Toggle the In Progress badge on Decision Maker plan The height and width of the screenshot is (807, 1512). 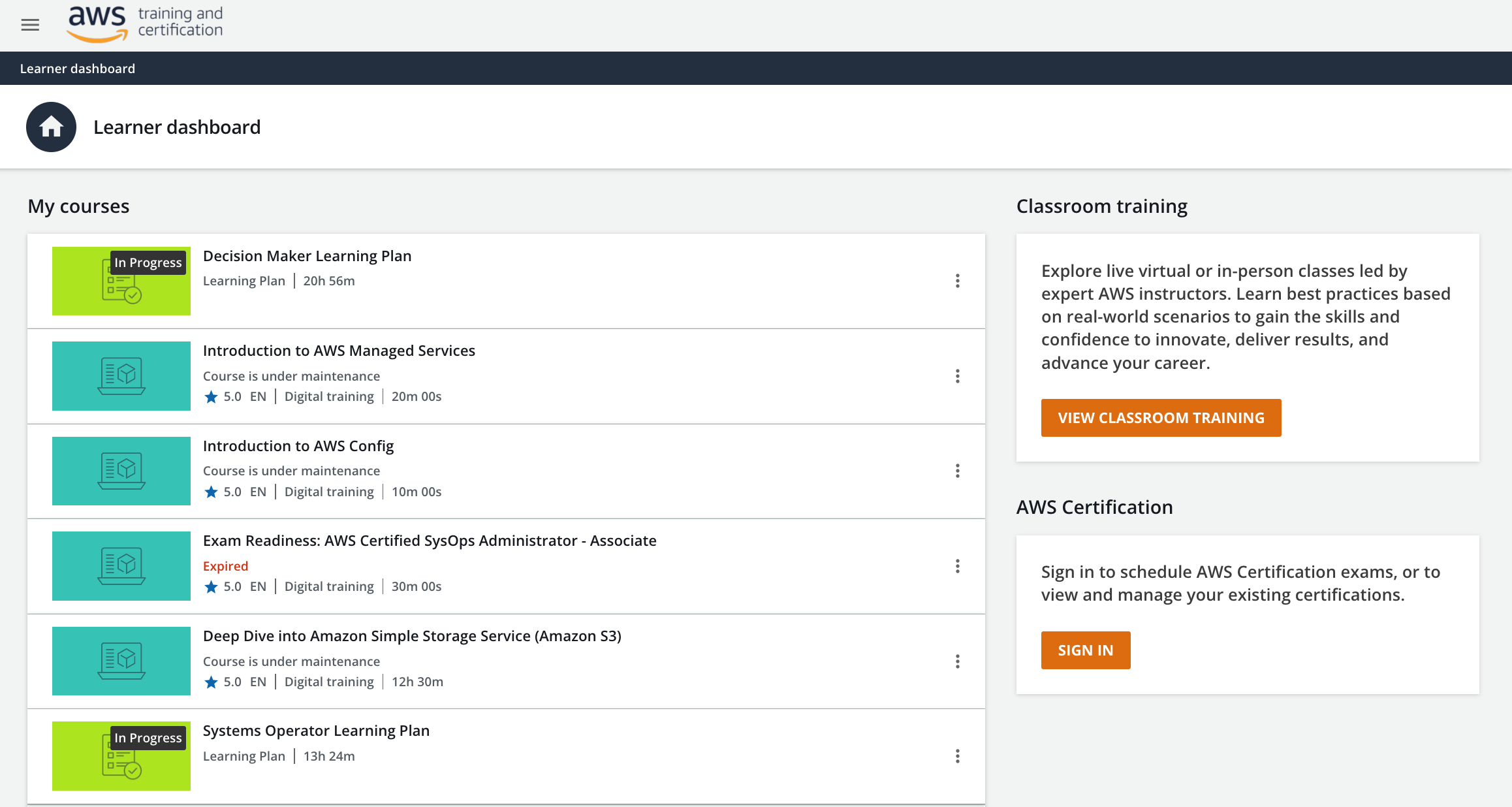pos(147,262)
